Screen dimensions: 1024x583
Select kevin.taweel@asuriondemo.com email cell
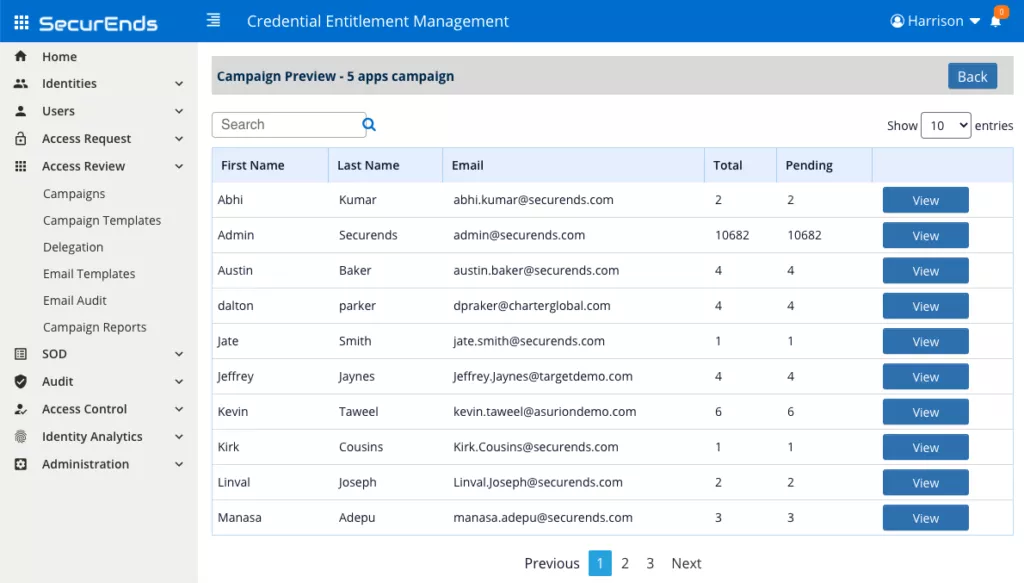pyautogui.click(x=545, y=411)
